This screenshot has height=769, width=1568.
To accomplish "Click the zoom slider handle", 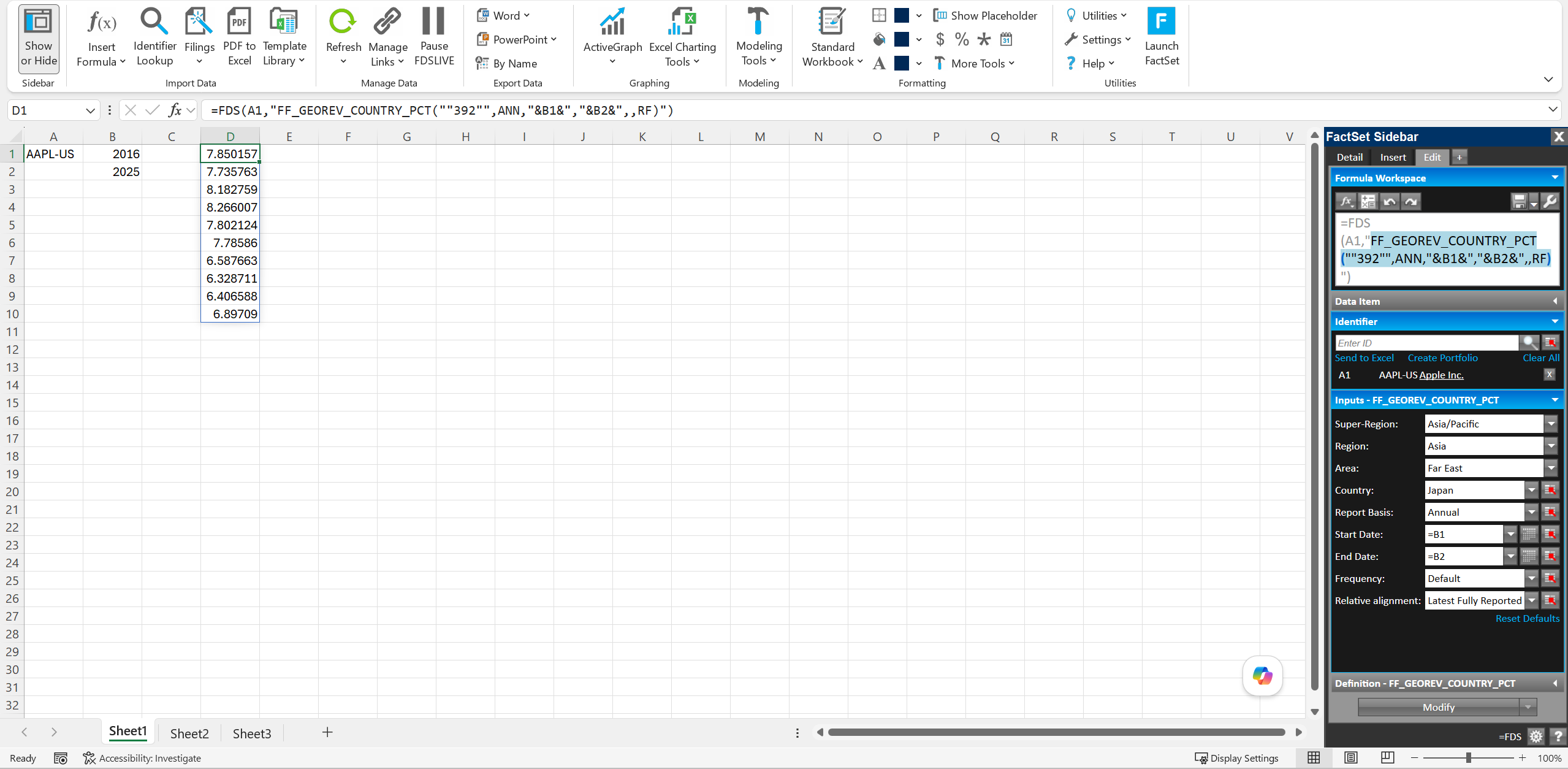I will coord(1468,758).
